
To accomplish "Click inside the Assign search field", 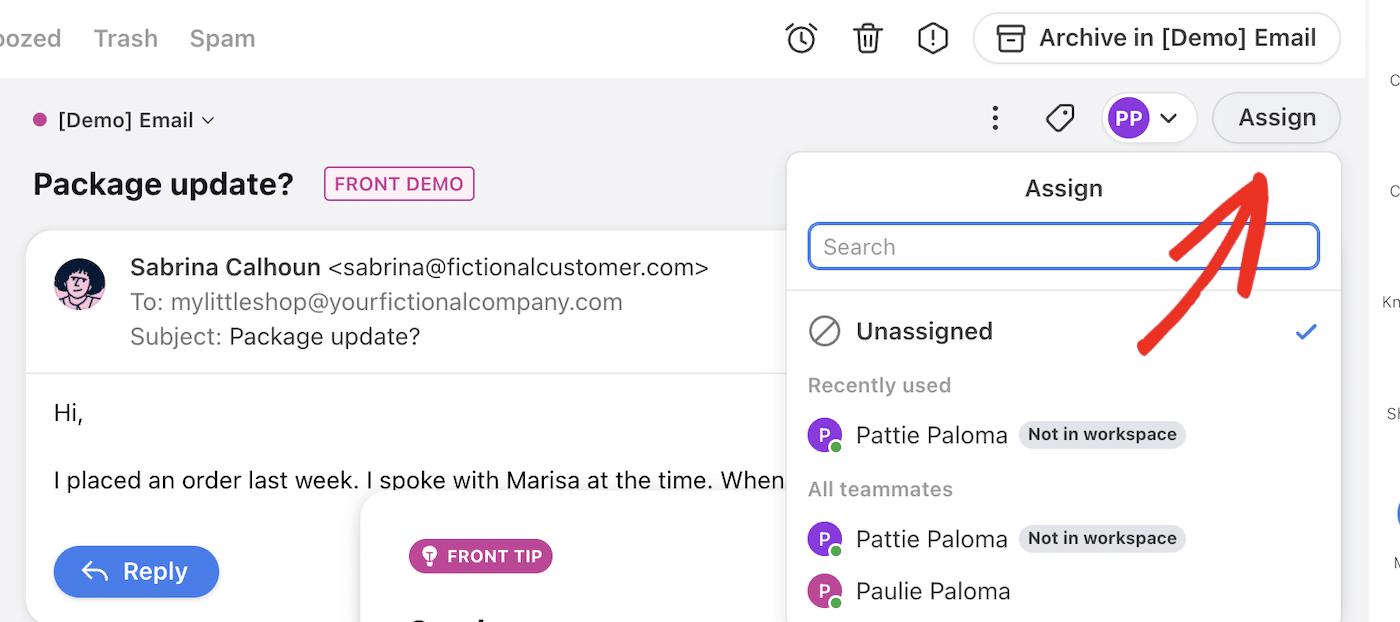I will 1063,246.
